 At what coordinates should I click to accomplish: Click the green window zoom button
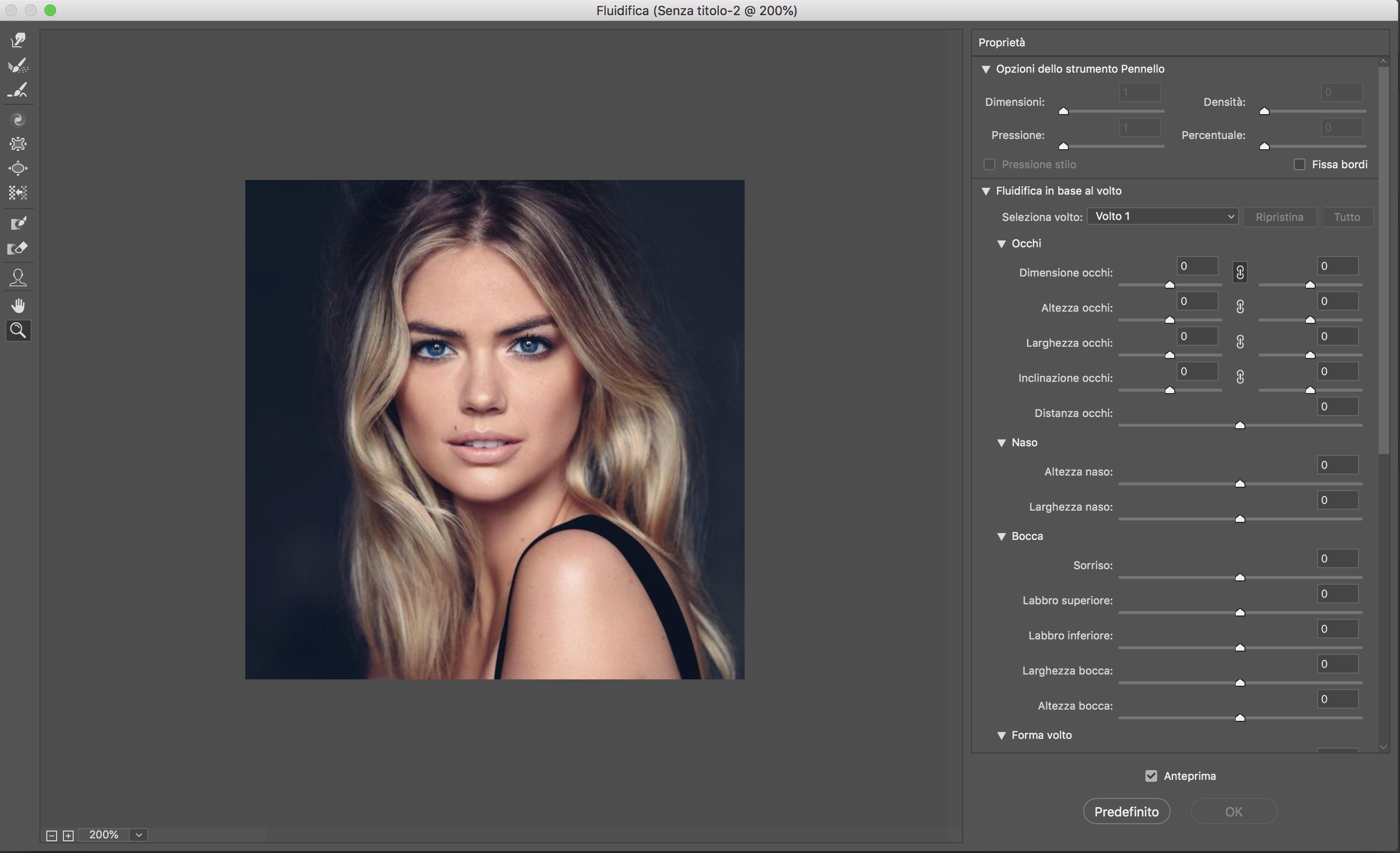coord(50,10)
